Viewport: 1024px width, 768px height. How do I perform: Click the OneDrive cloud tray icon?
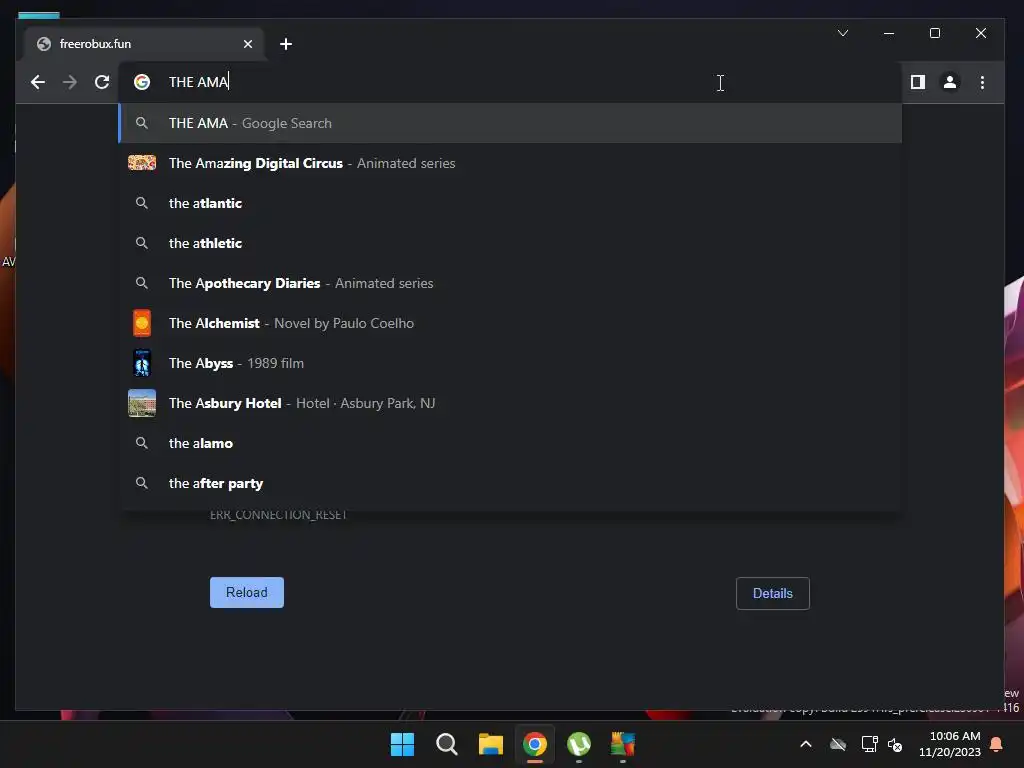pos(838,744)
